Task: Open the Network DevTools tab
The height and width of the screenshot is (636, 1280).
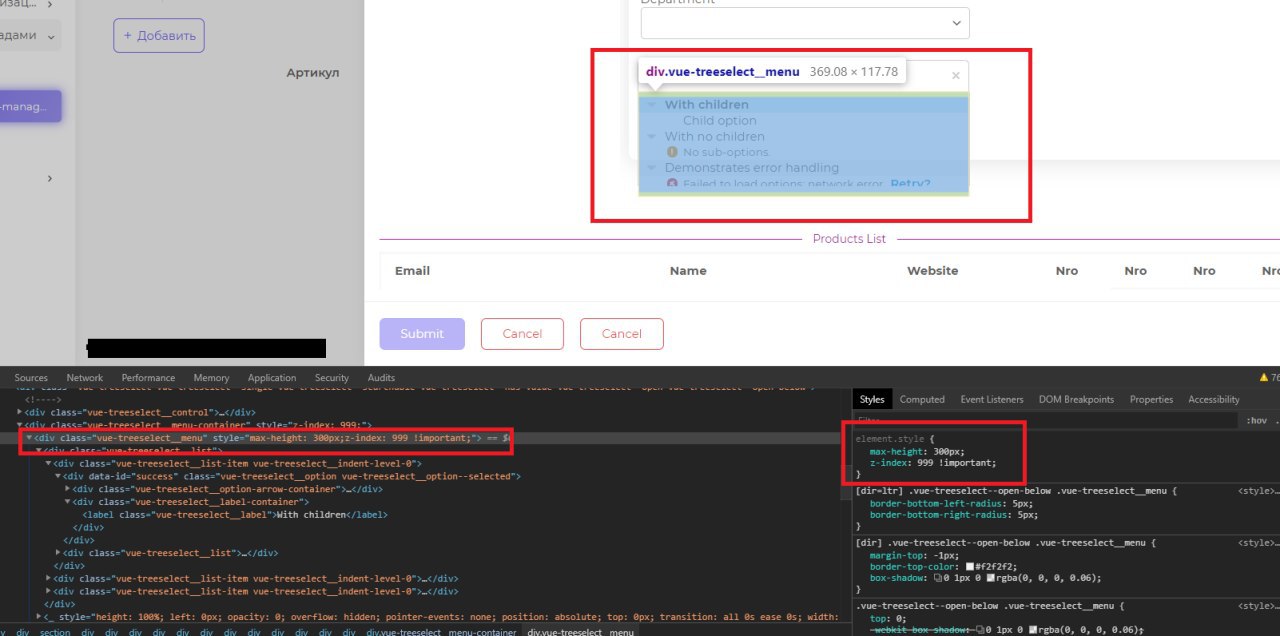Action: coord(85,378)
